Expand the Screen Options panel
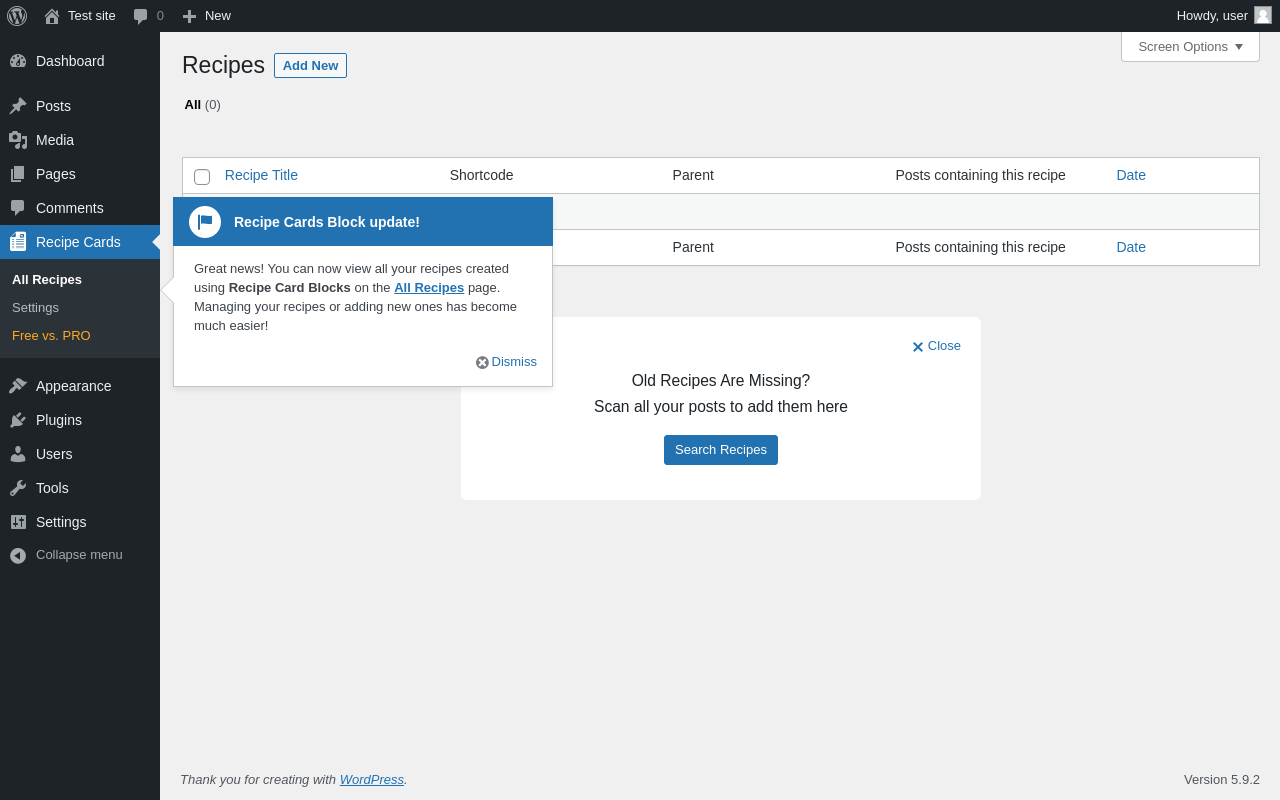 [1190, 47]
